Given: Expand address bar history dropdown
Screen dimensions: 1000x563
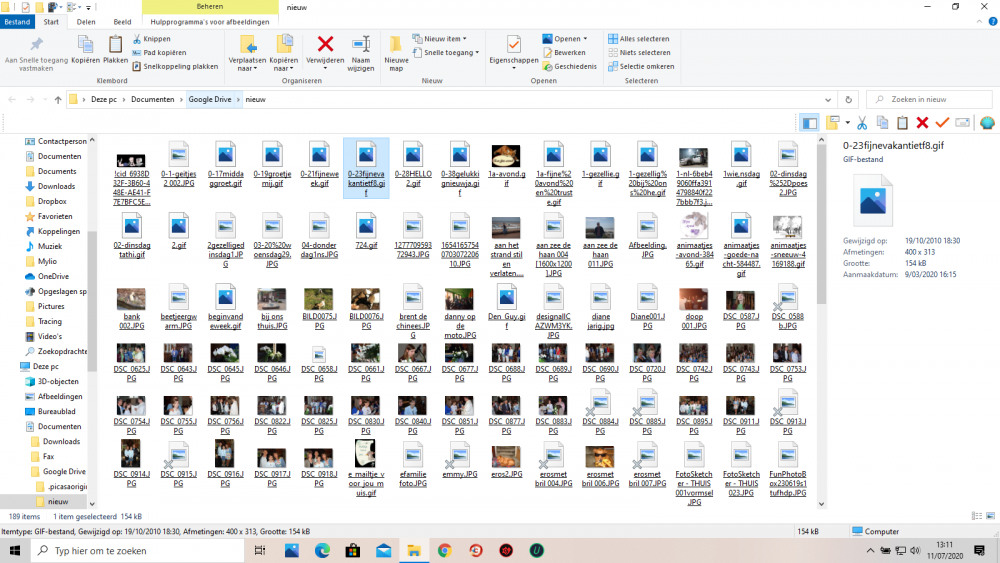Looking at the screenshot, I should coord(828,99).
